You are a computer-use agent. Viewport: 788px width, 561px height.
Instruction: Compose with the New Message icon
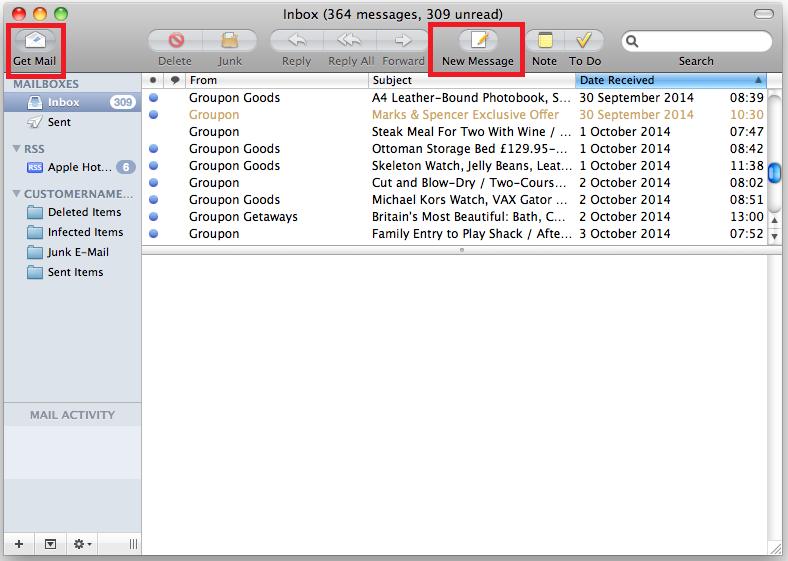(478, 41)
